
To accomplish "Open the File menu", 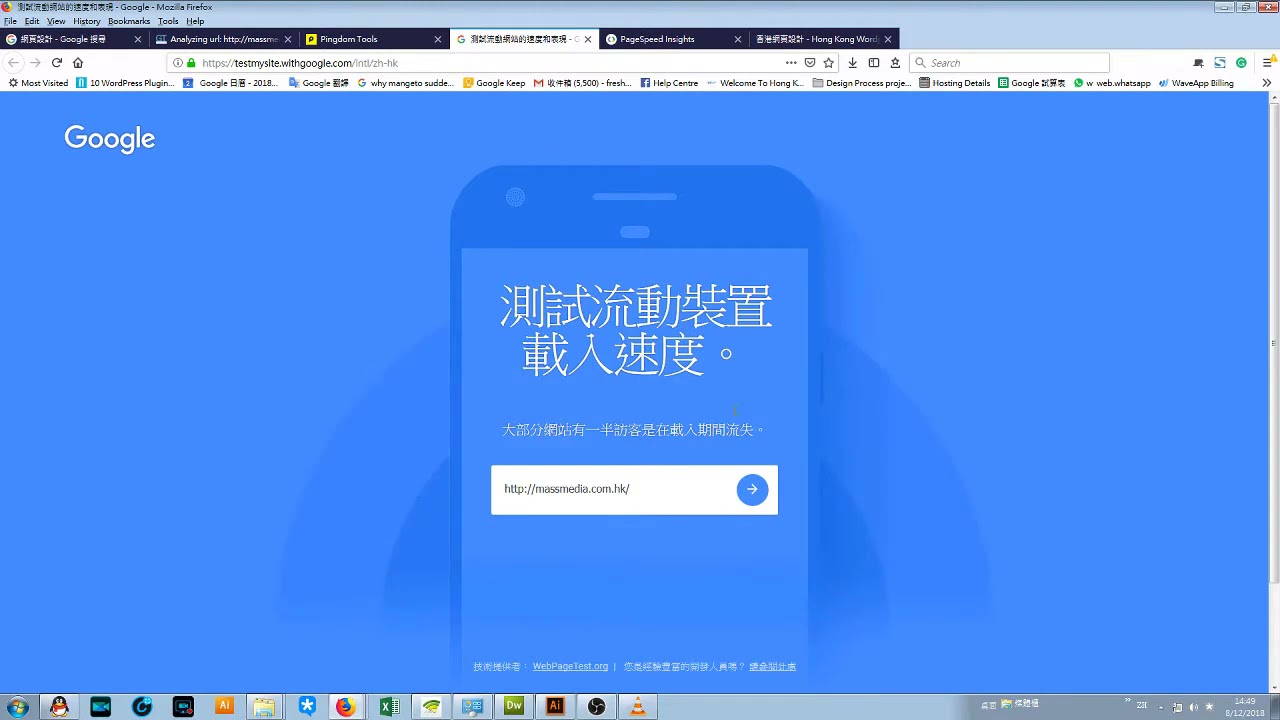I will 10,21.
